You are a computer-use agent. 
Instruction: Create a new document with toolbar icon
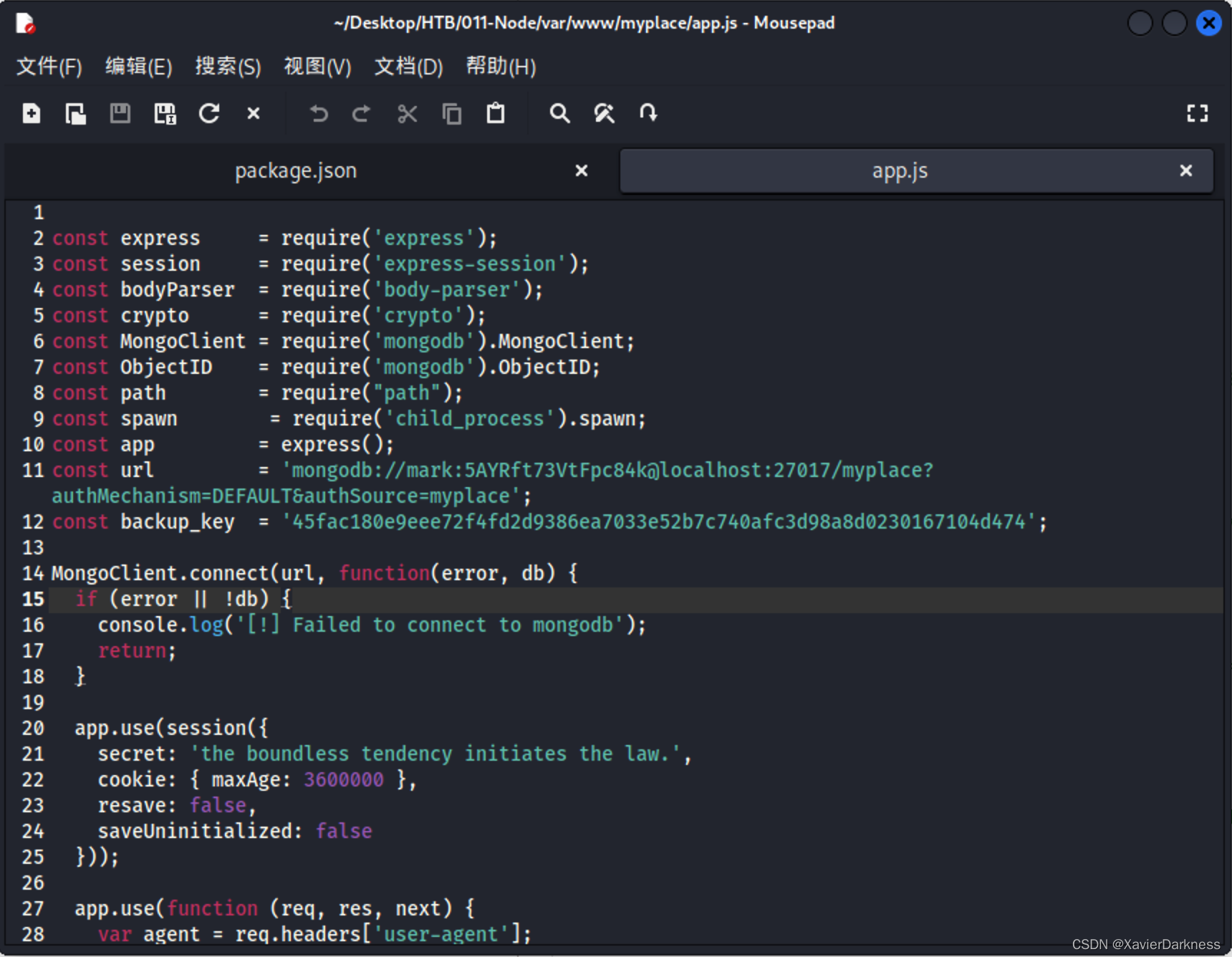[32, 113]
